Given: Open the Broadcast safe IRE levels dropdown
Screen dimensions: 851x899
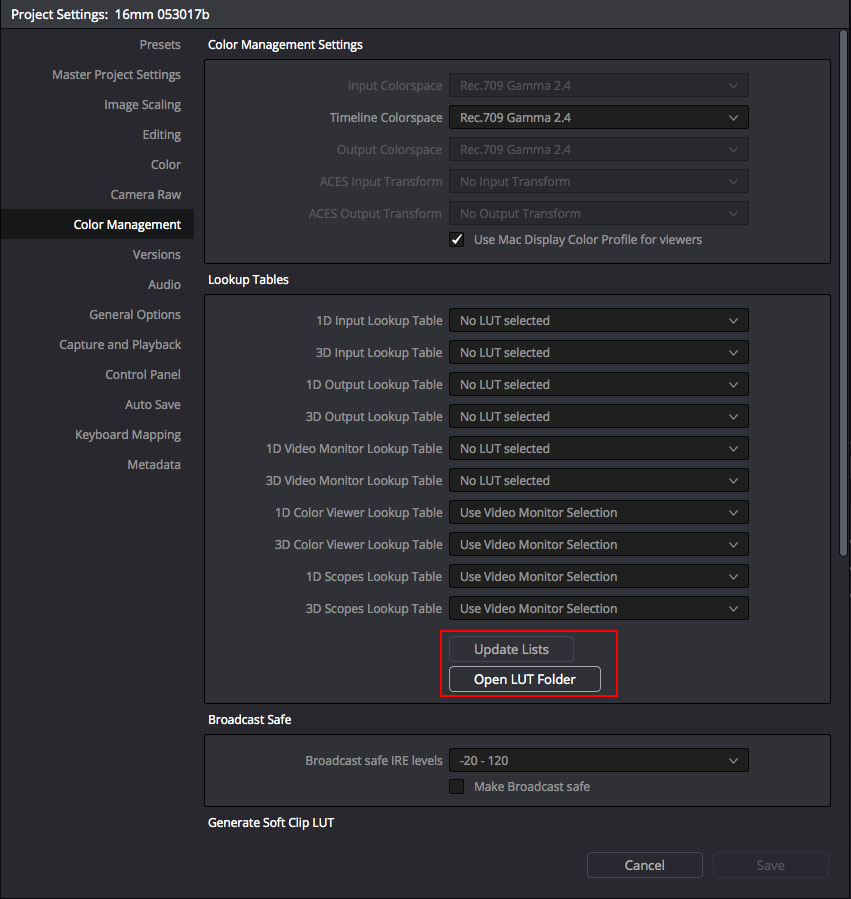Looking at the screenshot, I should tap(598, 760).
